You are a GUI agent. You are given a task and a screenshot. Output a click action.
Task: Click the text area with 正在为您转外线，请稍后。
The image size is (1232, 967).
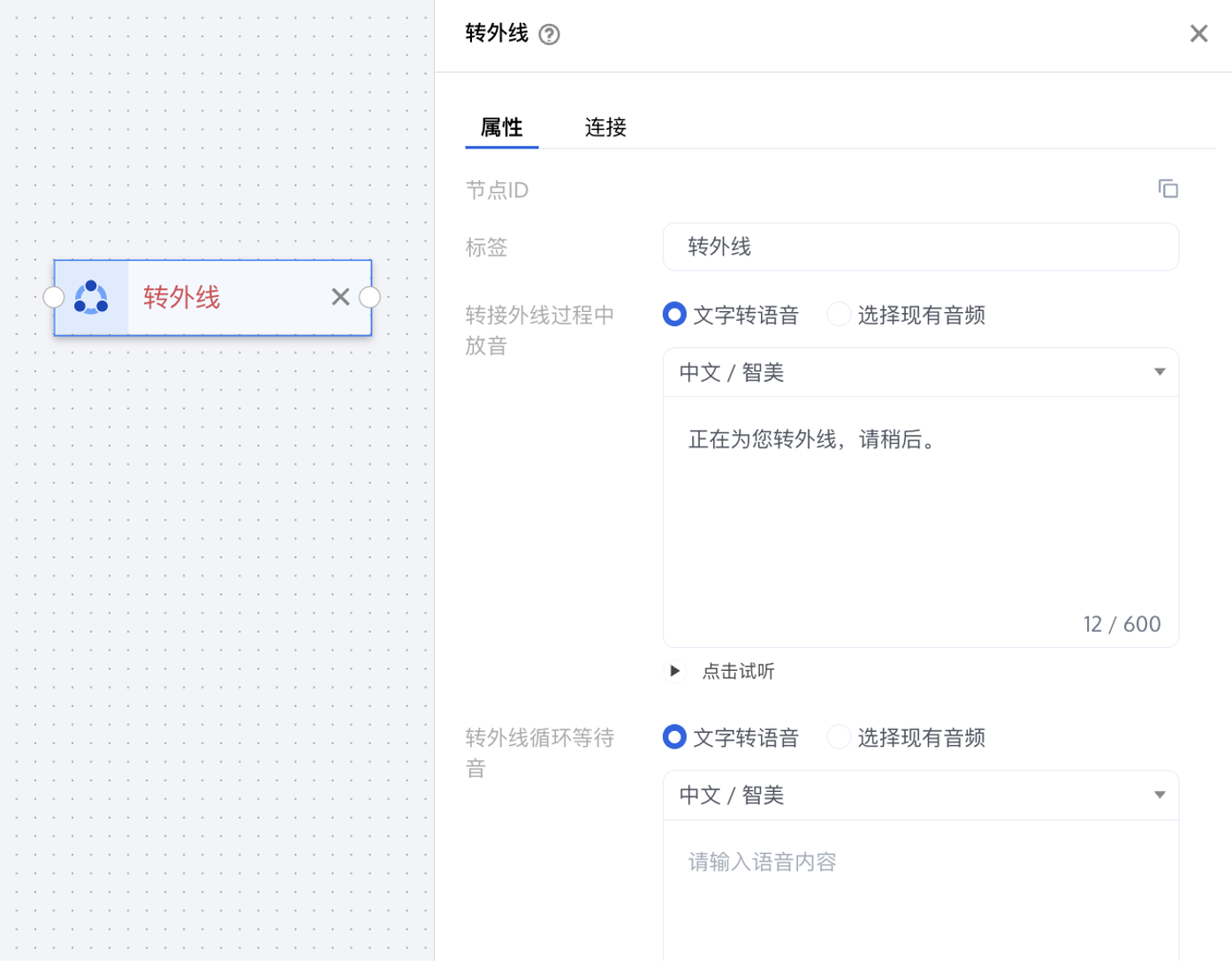click(920, 522)
